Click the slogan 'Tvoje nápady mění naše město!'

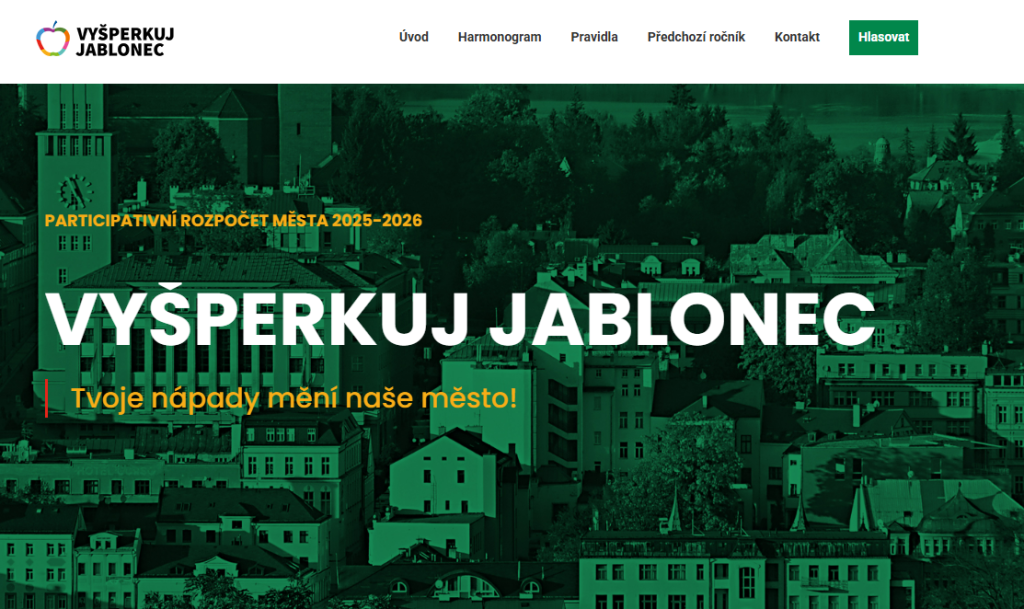(x=294, y=398)
